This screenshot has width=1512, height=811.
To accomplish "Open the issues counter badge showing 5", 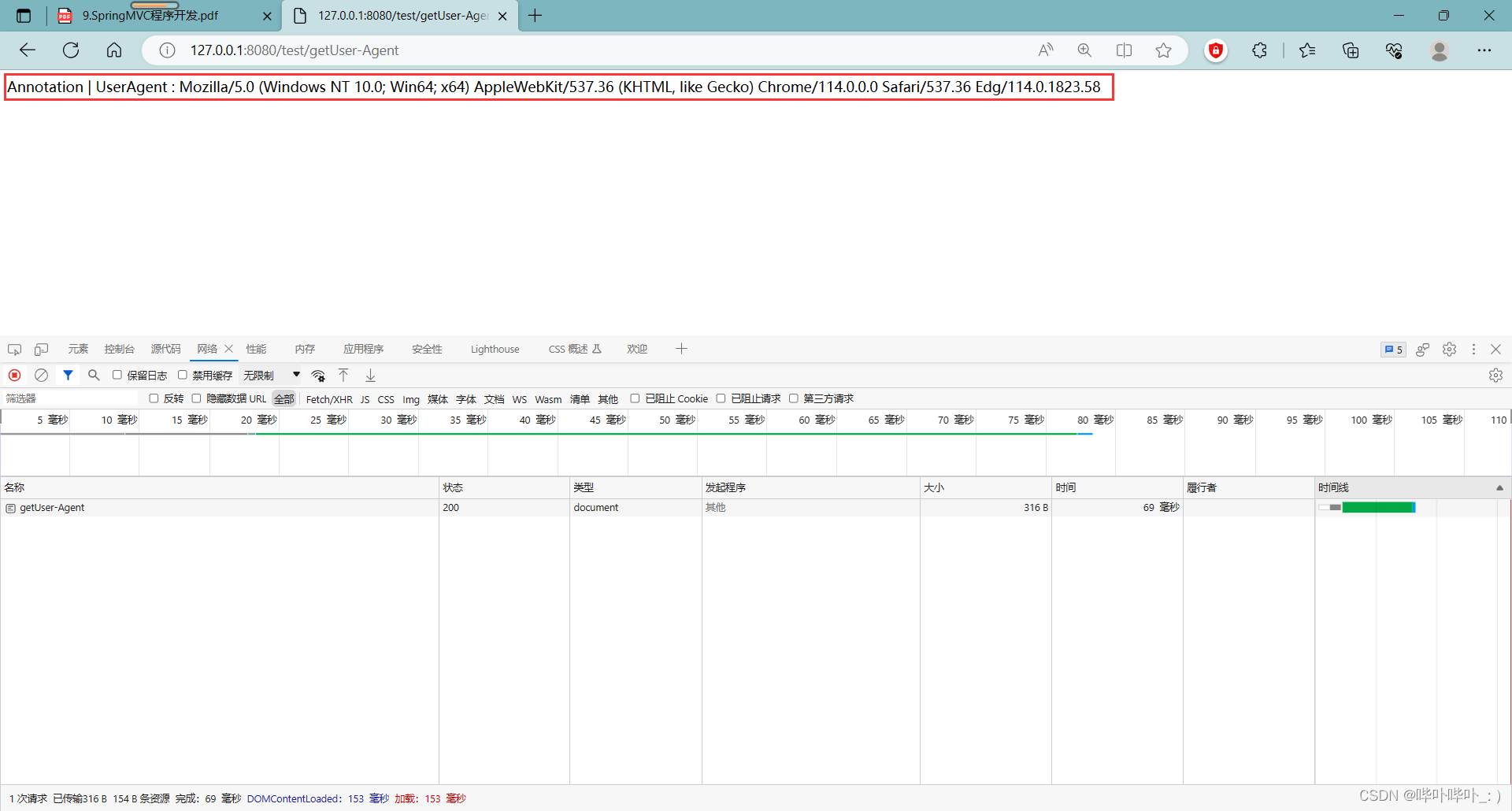I will (1393, 350).
